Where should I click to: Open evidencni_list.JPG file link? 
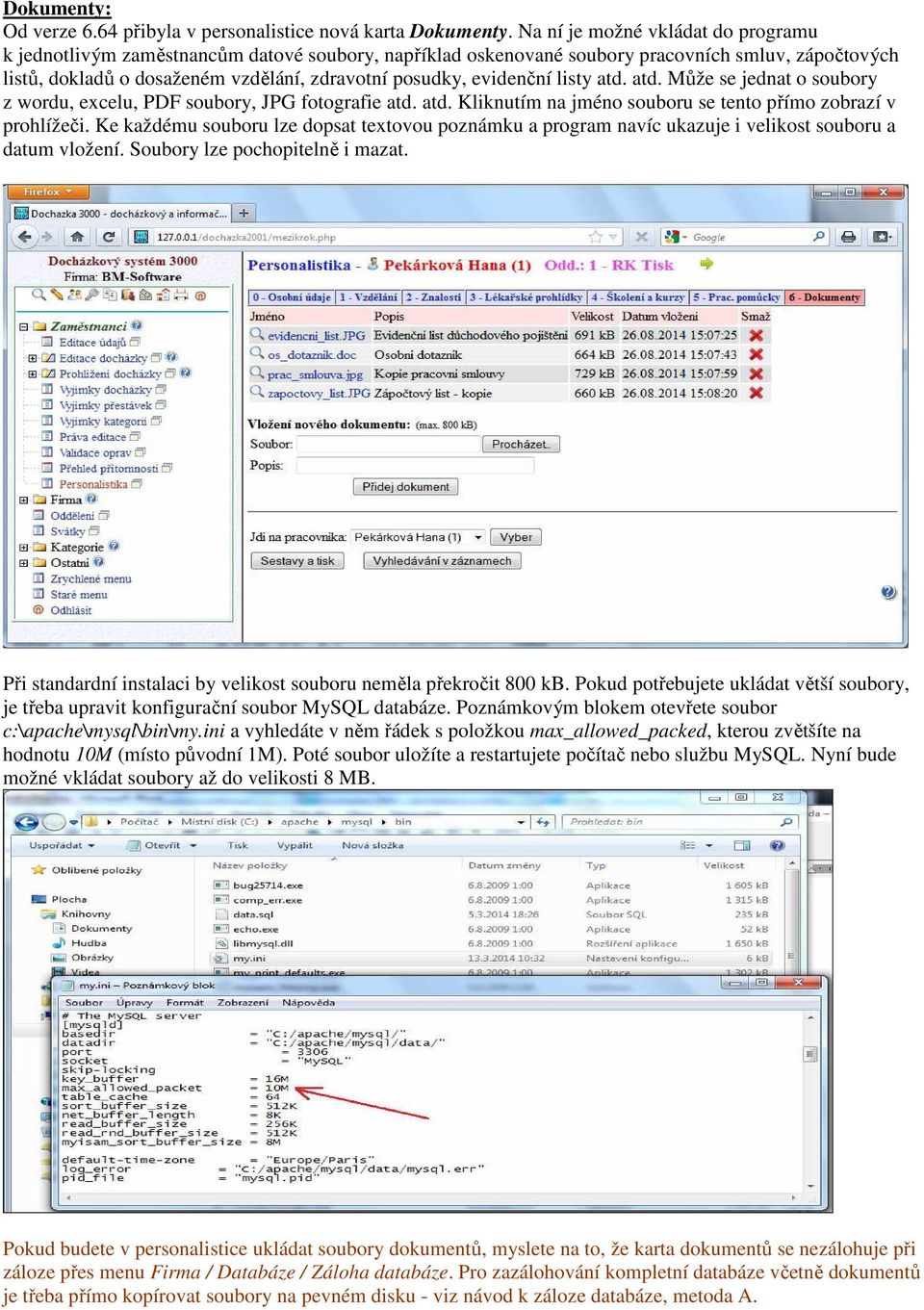[317, 335]
